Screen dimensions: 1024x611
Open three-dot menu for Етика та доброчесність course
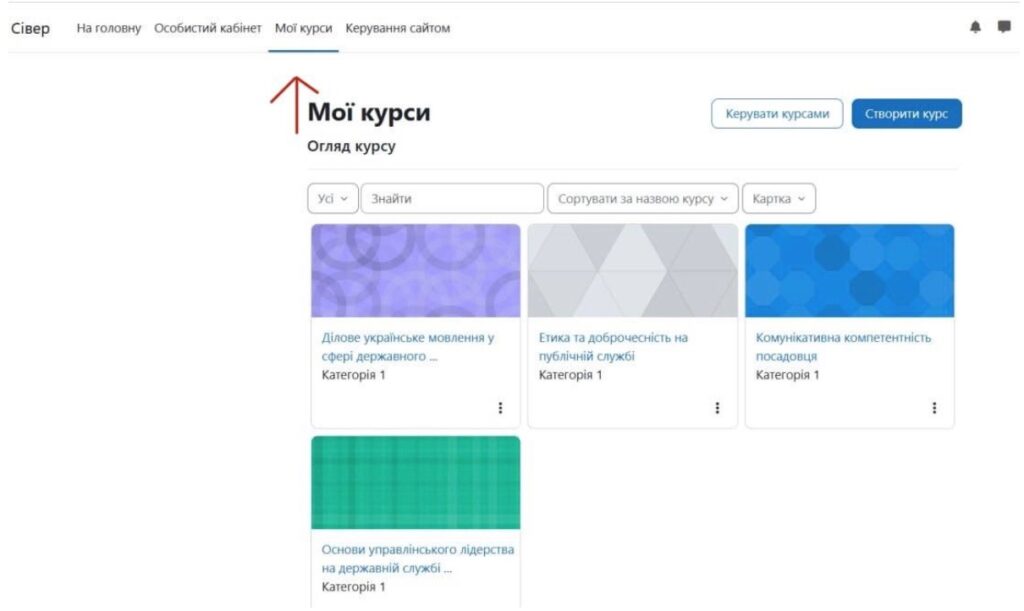717,408
